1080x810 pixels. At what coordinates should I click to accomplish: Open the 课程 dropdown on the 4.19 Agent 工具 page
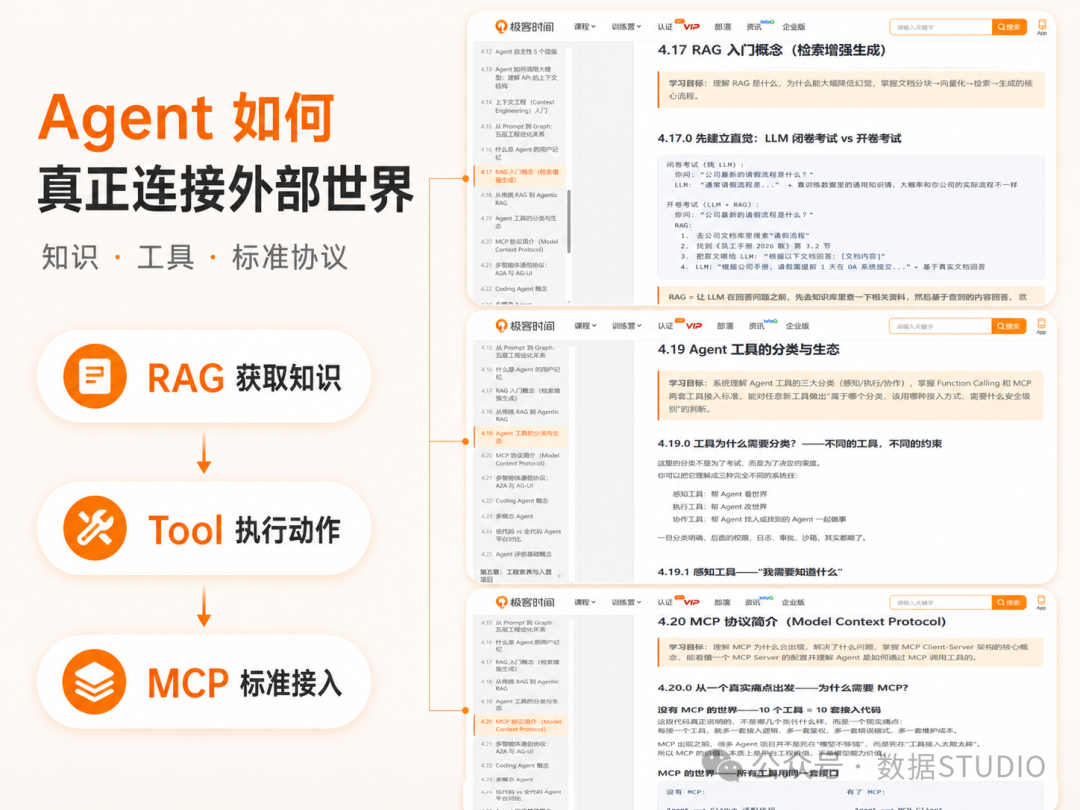click(x=585, y=326)
